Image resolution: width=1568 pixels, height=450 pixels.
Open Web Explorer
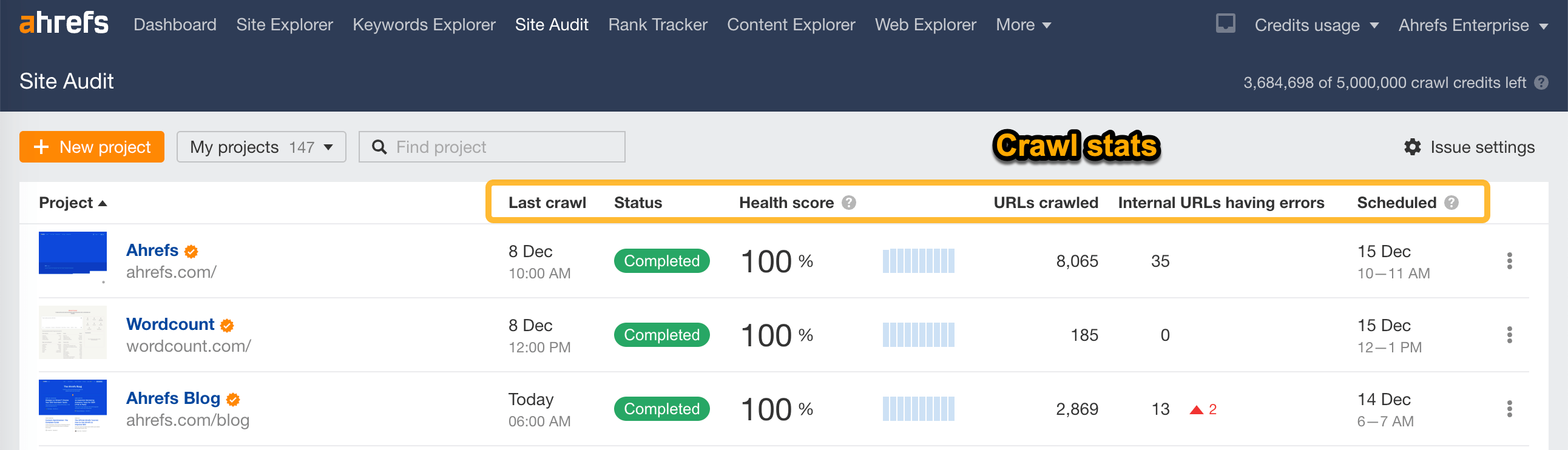pyautogui.click(x=925, y=25)
